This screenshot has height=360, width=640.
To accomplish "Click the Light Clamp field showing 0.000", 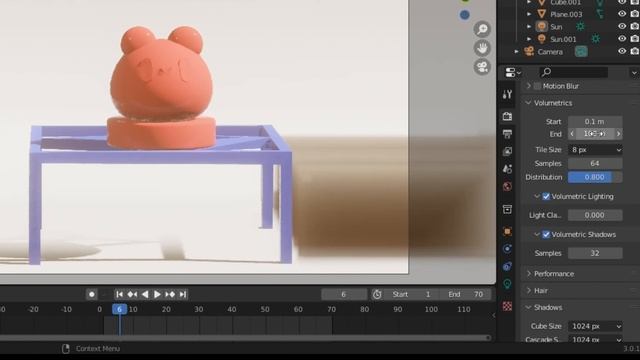I will pos(595,215).
